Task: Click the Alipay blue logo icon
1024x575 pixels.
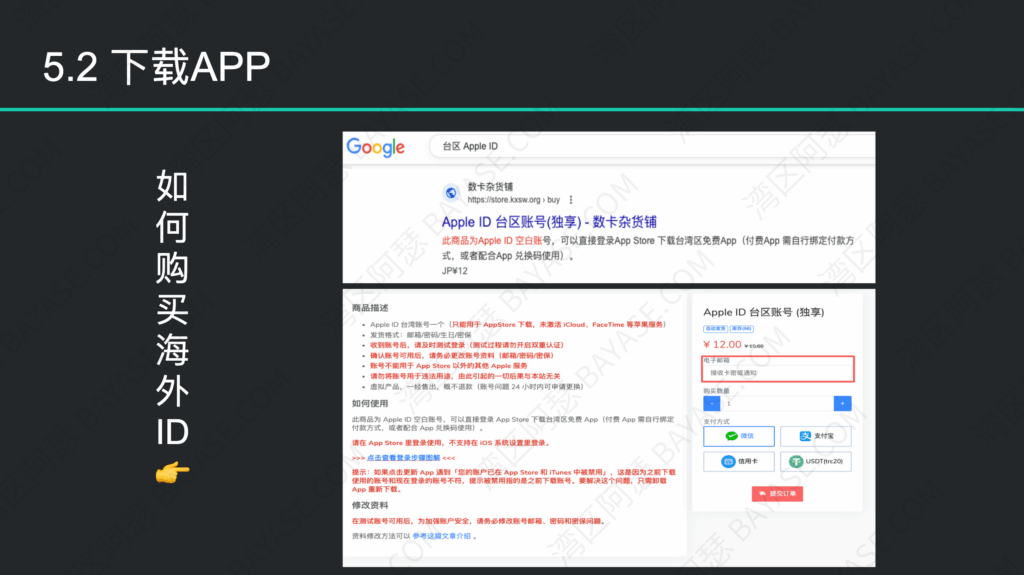Action: [x=804, y=436]
